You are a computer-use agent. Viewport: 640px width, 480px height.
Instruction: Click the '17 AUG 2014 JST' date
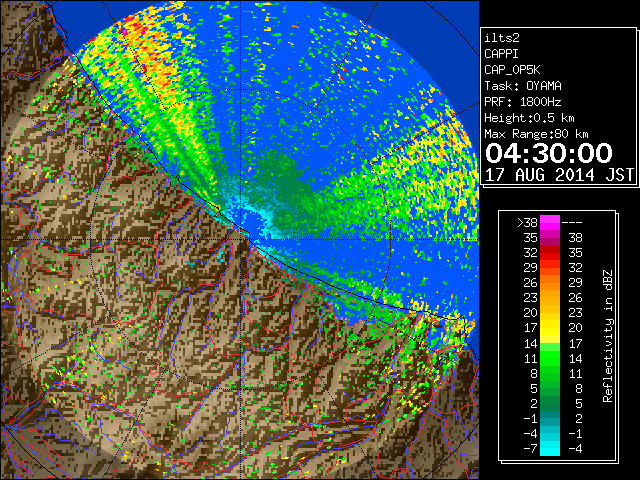tap(559, 175)
